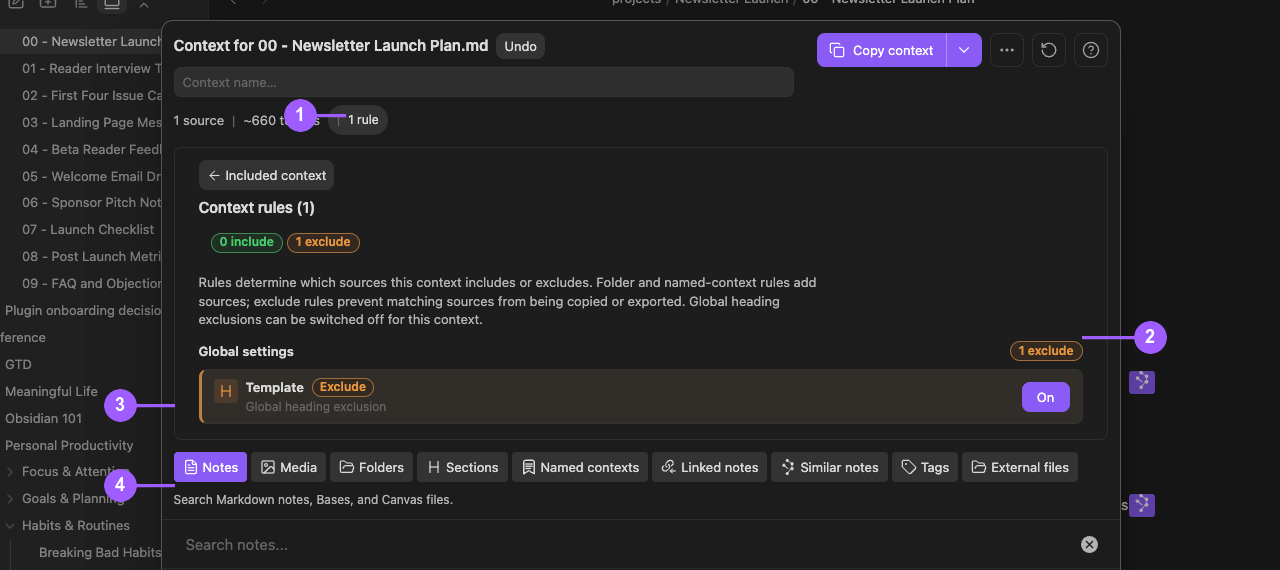Screen dimensions: 1280x570
Task: Click the purple graph icon beside the Template row
Action: click(x=1142, y=382)
